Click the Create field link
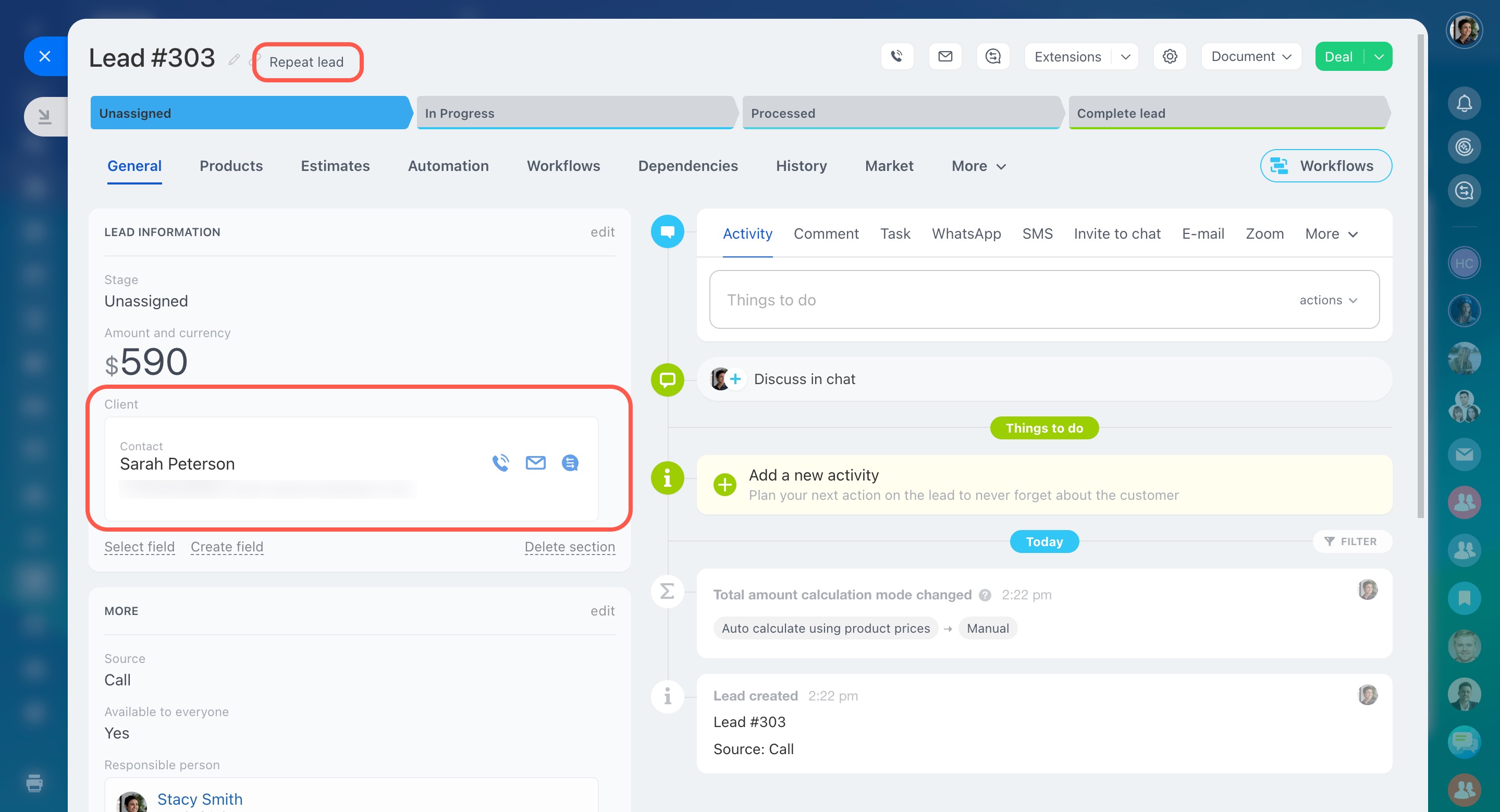 (x=227, y=547)
